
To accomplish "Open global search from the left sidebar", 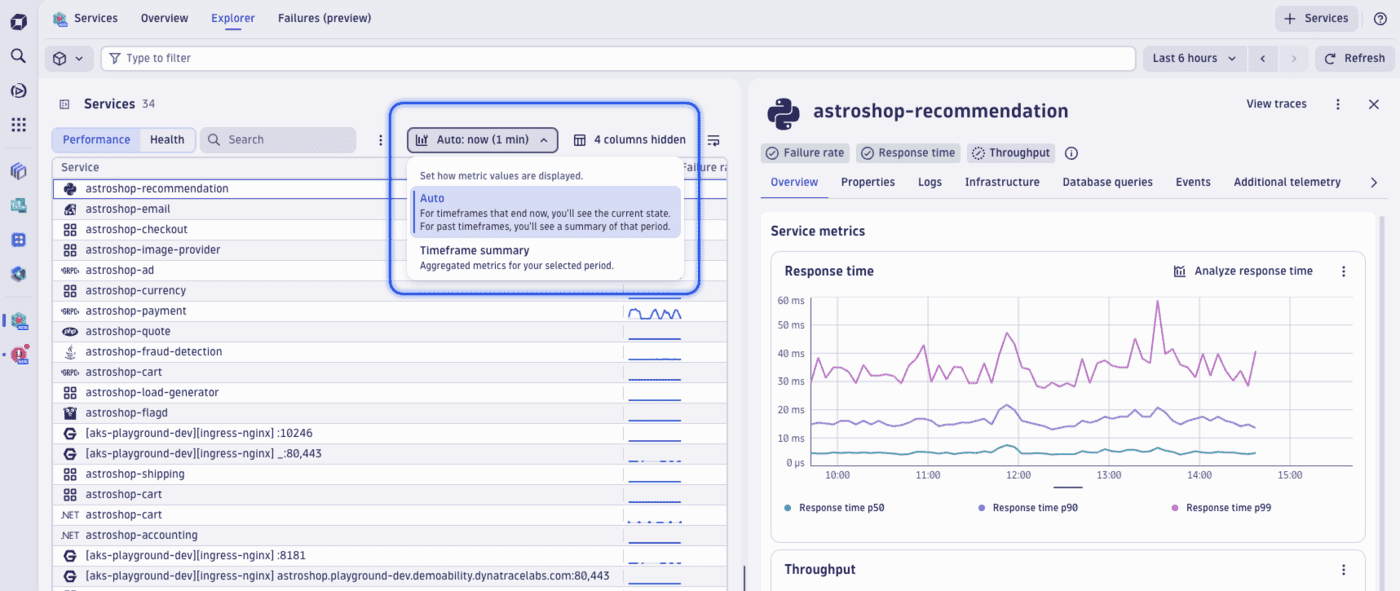I will 18,56.
